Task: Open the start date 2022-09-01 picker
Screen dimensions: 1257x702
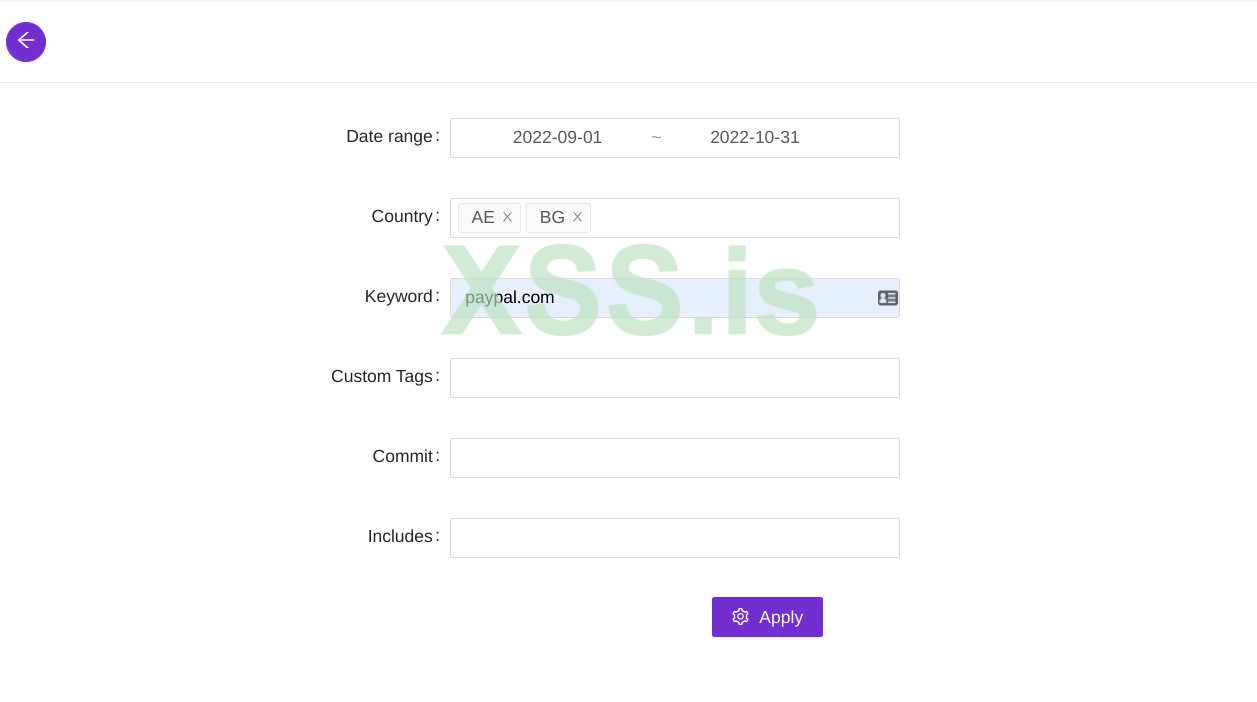Action: (557, 138)
